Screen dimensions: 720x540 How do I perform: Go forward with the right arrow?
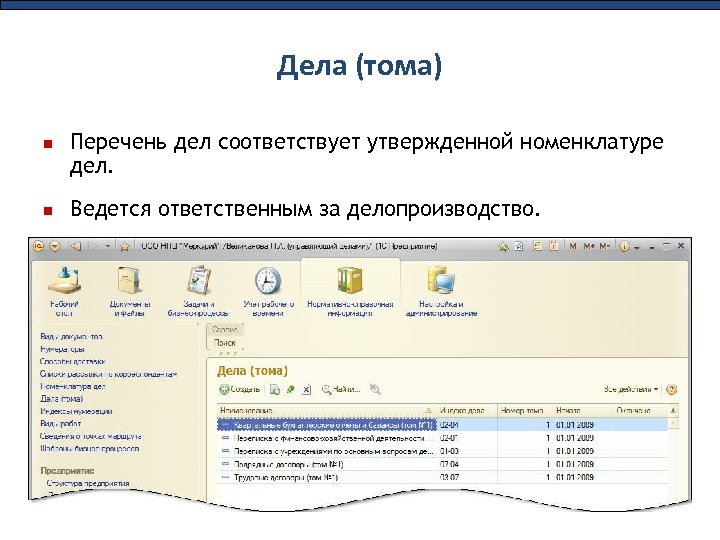(93, 247)
